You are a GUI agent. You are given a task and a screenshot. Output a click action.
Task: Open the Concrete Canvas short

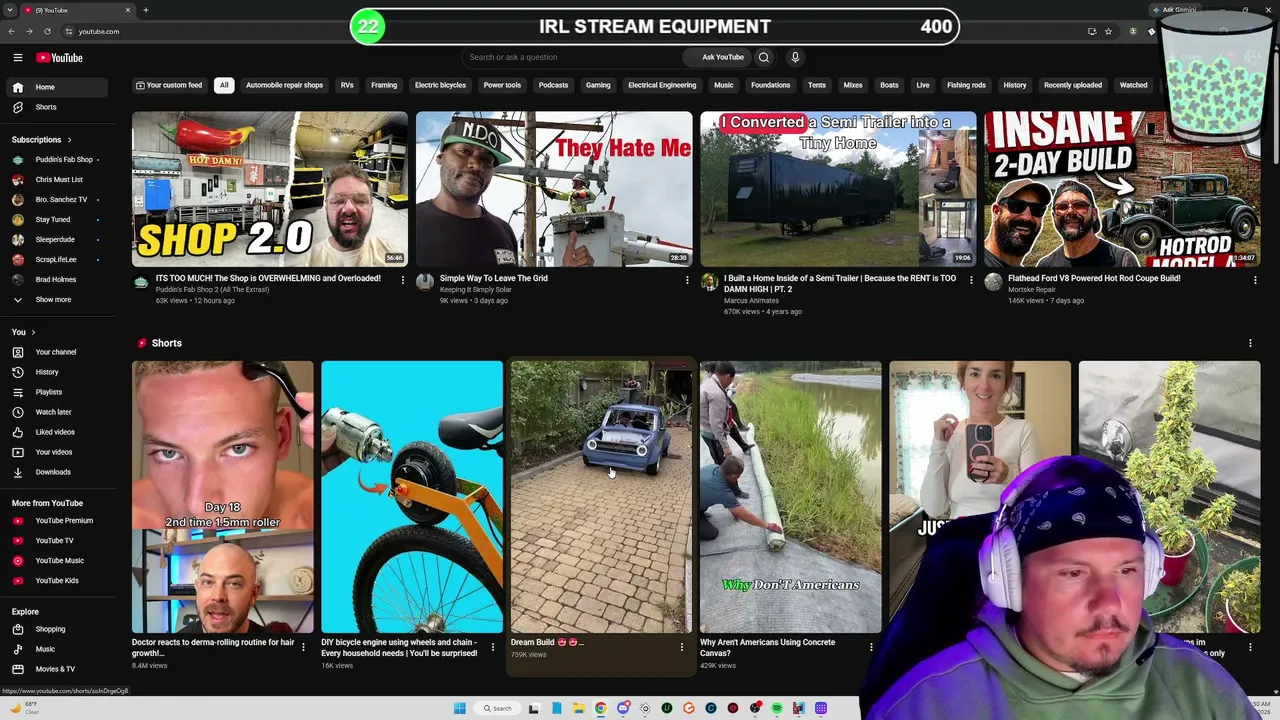(790, 497)
